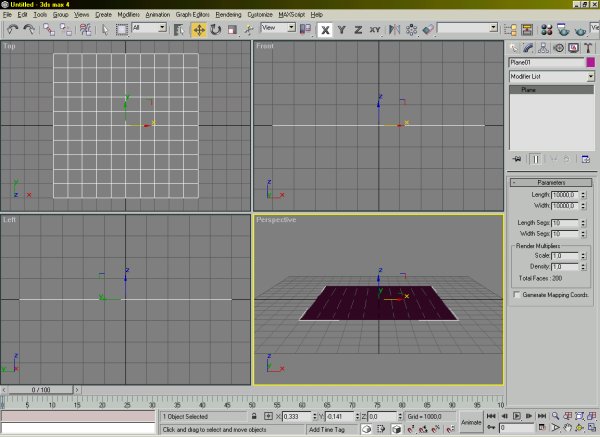The image size is (600, 437).
Task: Click the Pin Stack icon
Action: pos(516,158)
